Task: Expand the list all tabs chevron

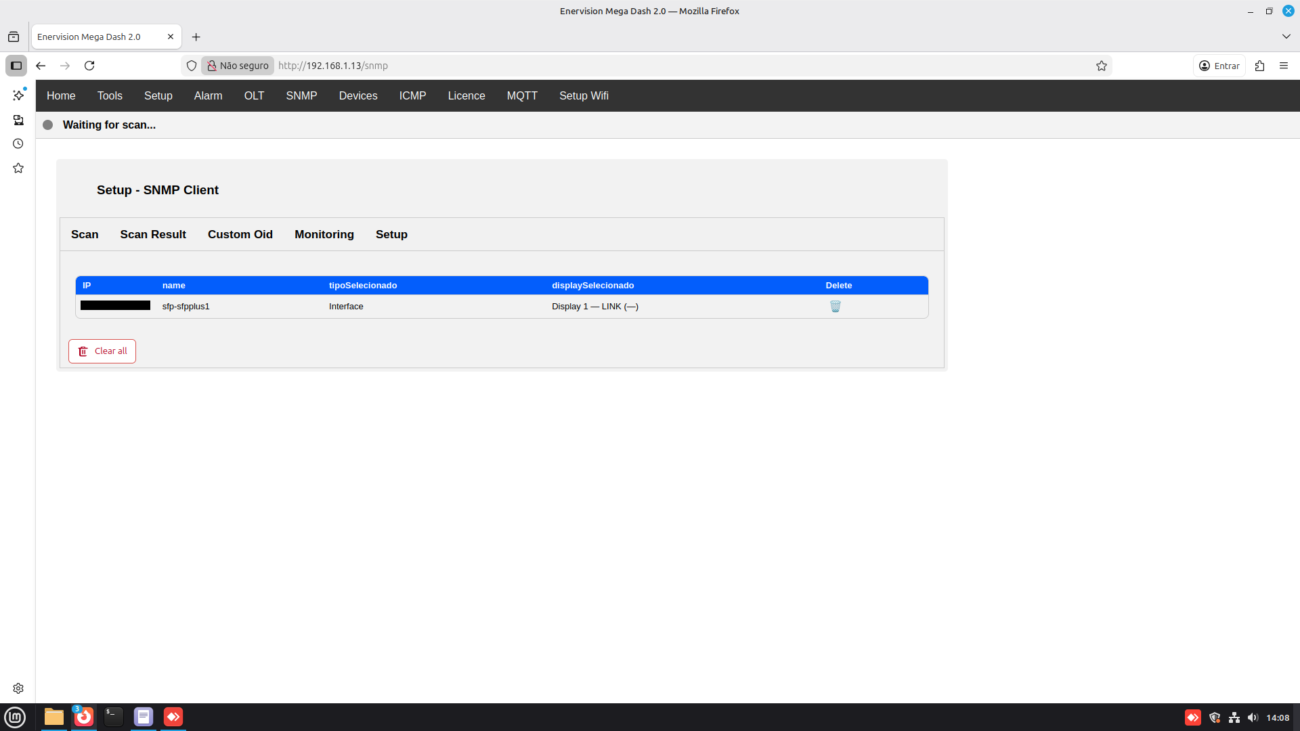Action: click(1286, 37)
